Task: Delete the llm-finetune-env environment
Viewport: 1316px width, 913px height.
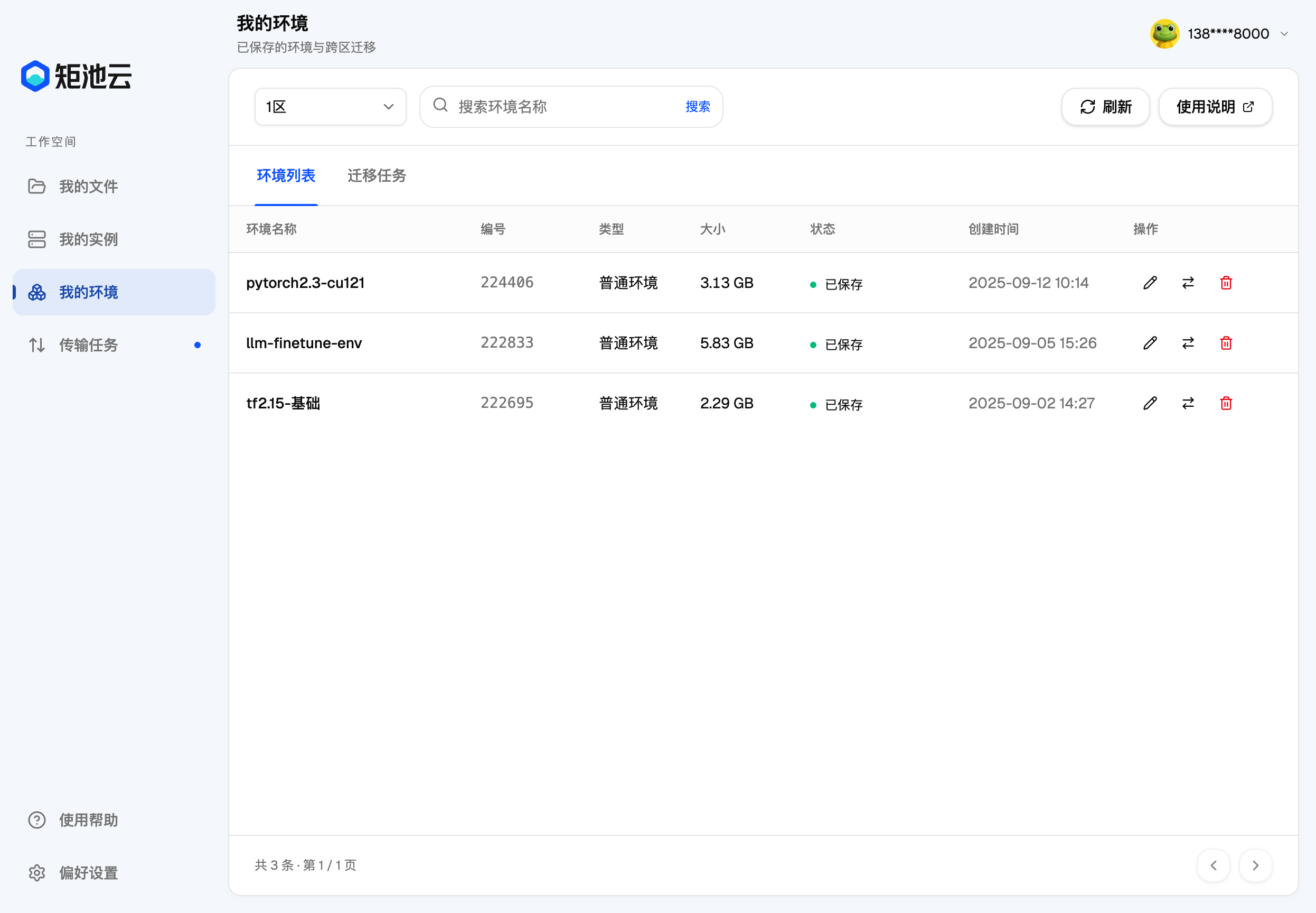Action: click(x=1226, y=343)
